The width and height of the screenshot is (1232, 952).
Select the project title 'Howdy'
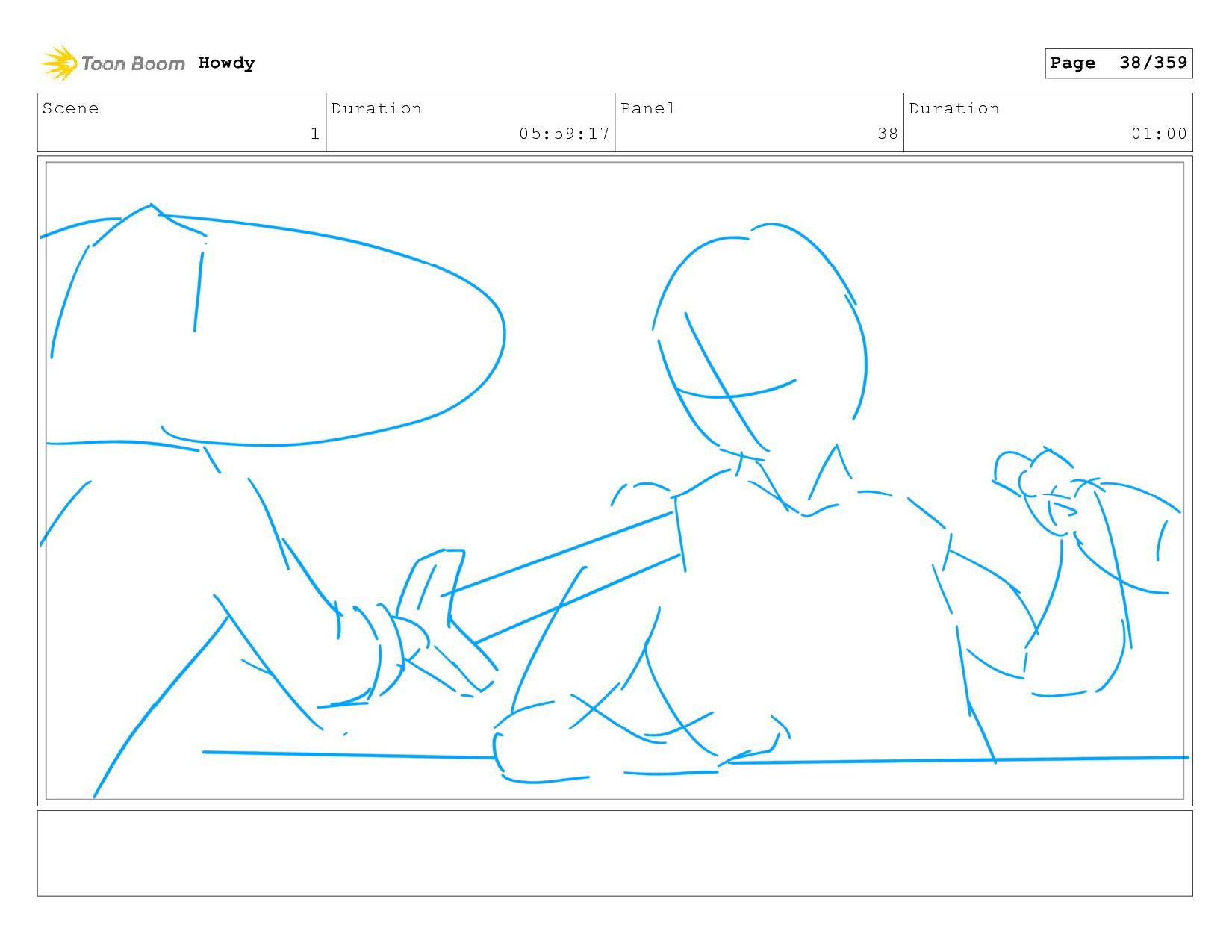coord(227,63)
